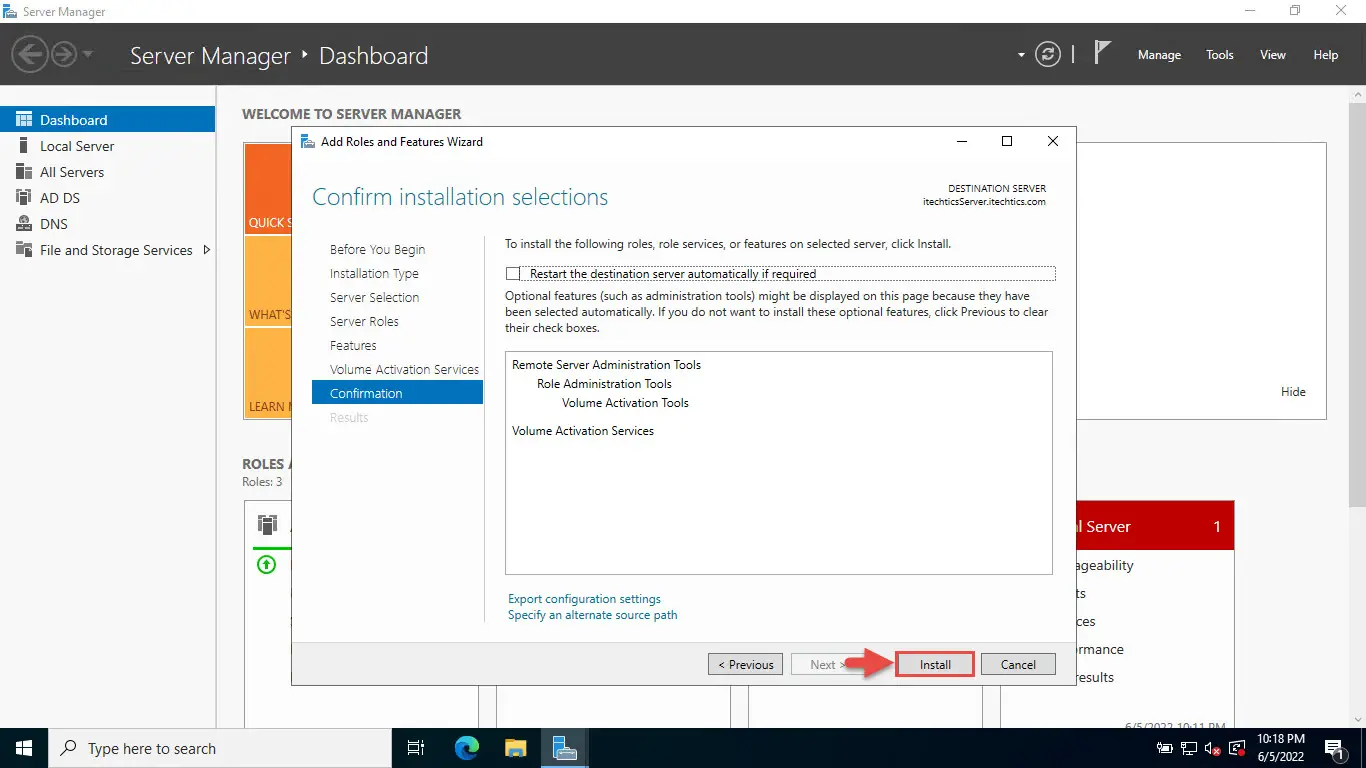Viewport: 1366px width, 768px height.
Task: Cancel the Add Roles and Features Wizard
Action: (1018, 664)
